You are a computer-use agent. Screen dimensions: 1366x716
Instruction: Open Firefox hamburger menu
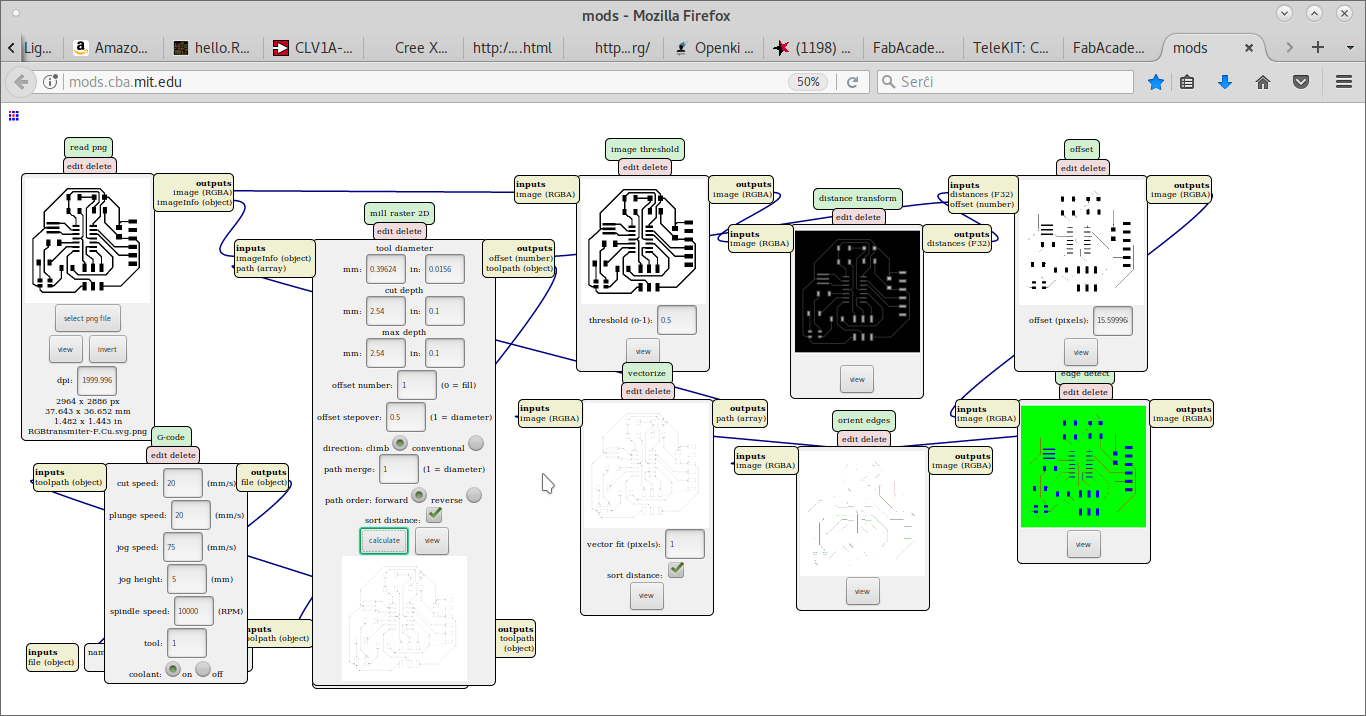click(1342, 82)
